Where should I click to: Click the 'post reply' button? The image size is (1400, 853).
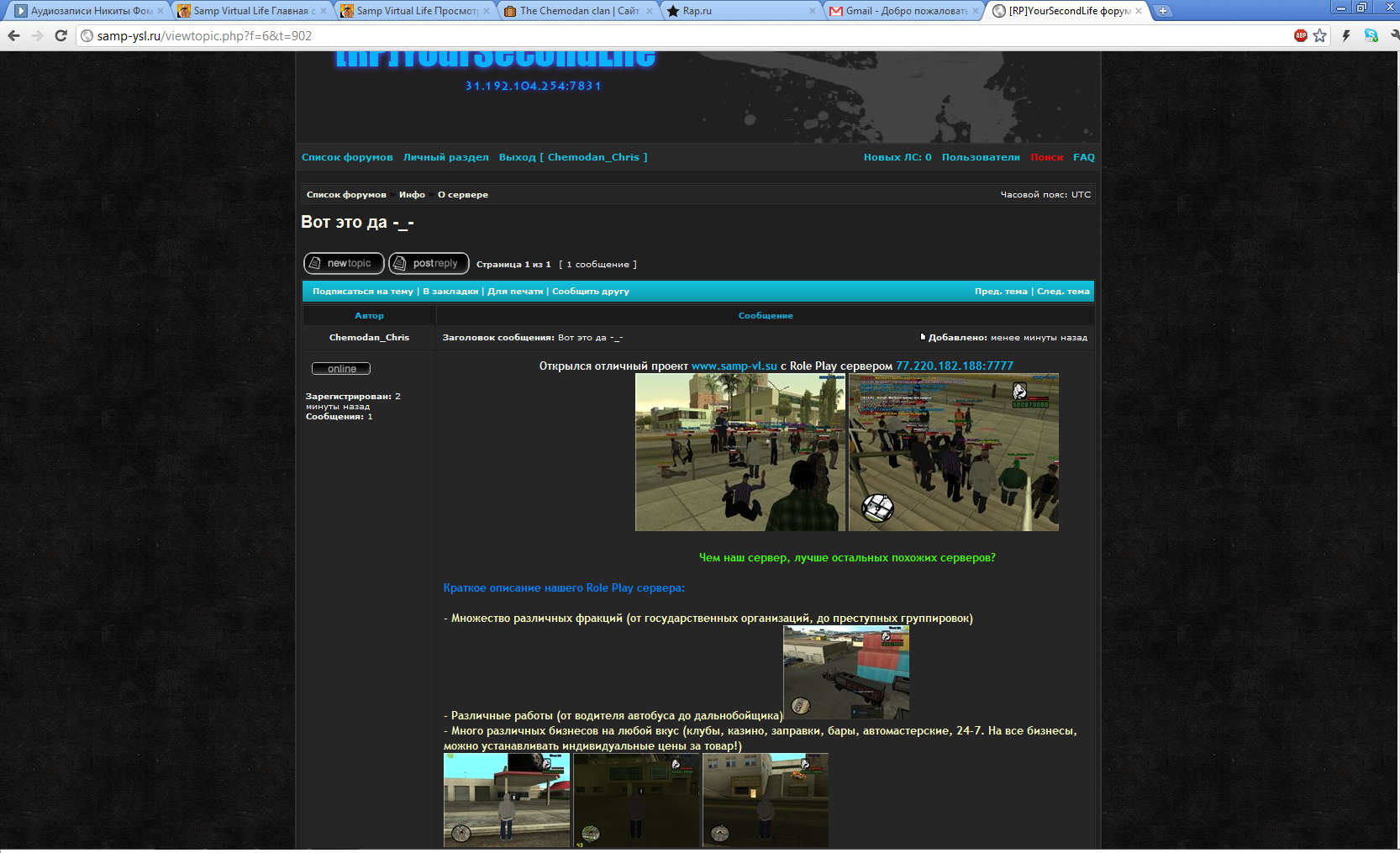tap(429, 263)
